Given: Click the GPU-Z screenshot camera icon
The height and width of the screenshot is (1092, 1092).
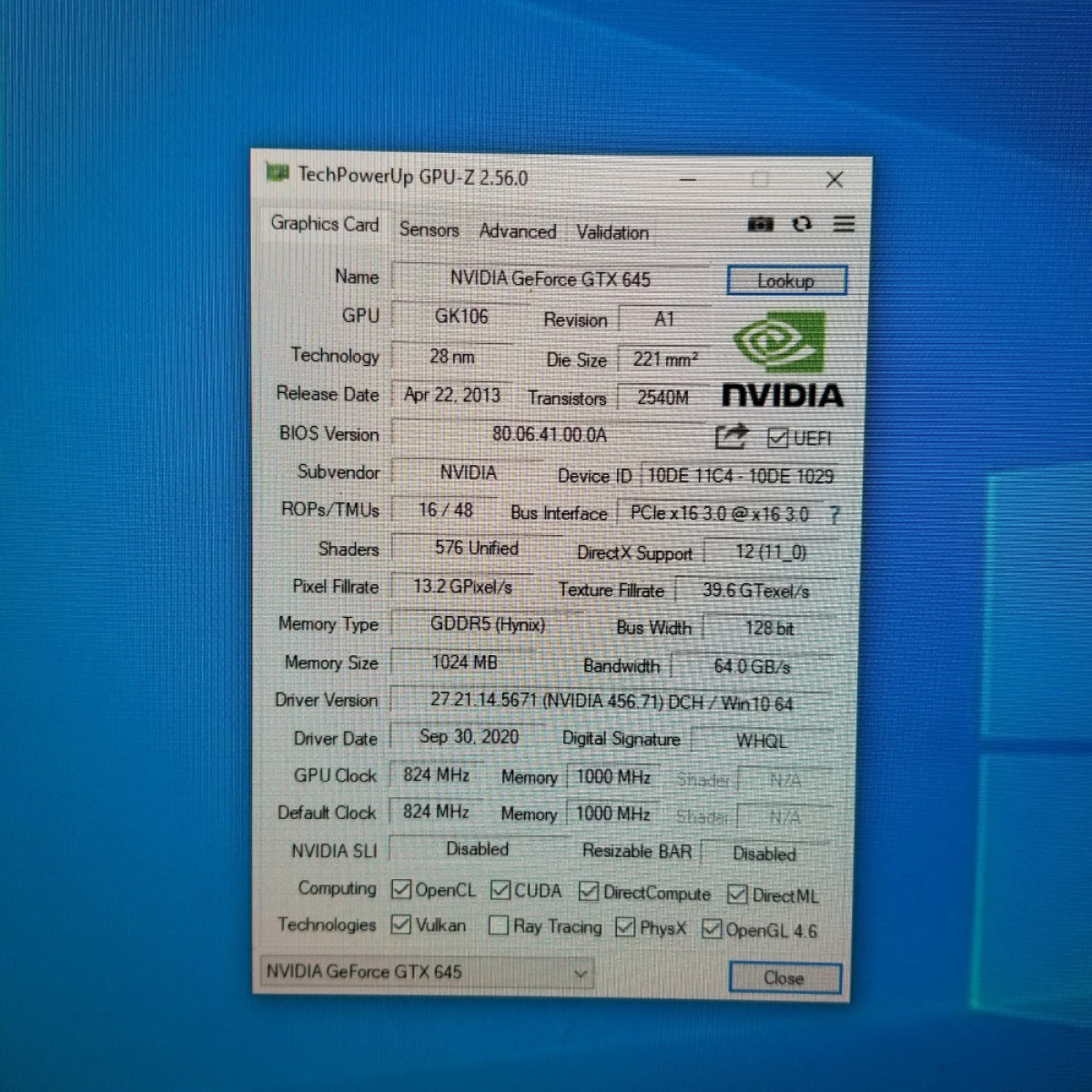Looking at the screenshot, I should pos(760,224).
